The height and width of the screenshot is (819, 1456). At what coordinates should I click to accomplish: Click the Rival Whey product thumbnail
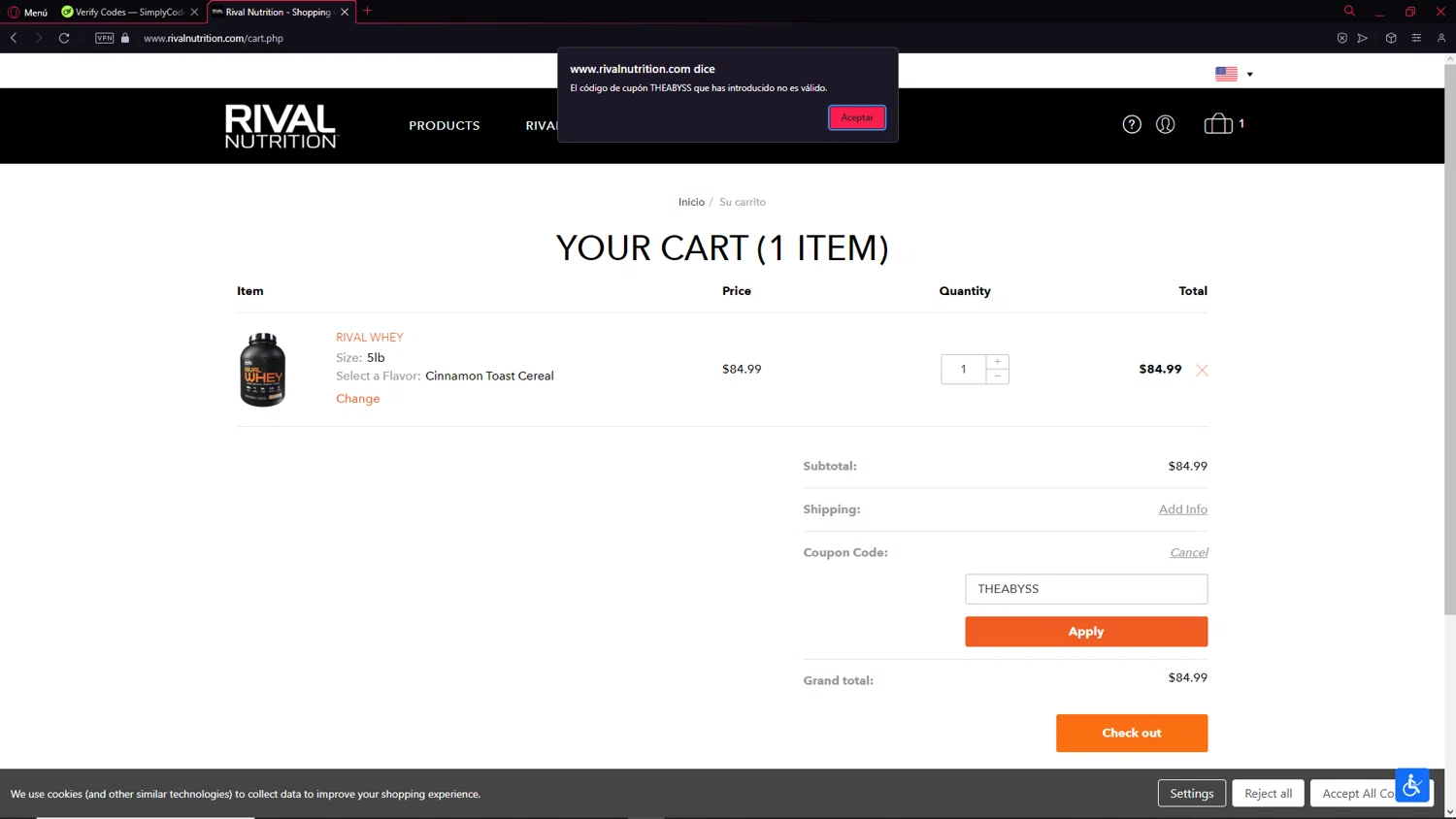pyautogui.click(x=262, y=370)
